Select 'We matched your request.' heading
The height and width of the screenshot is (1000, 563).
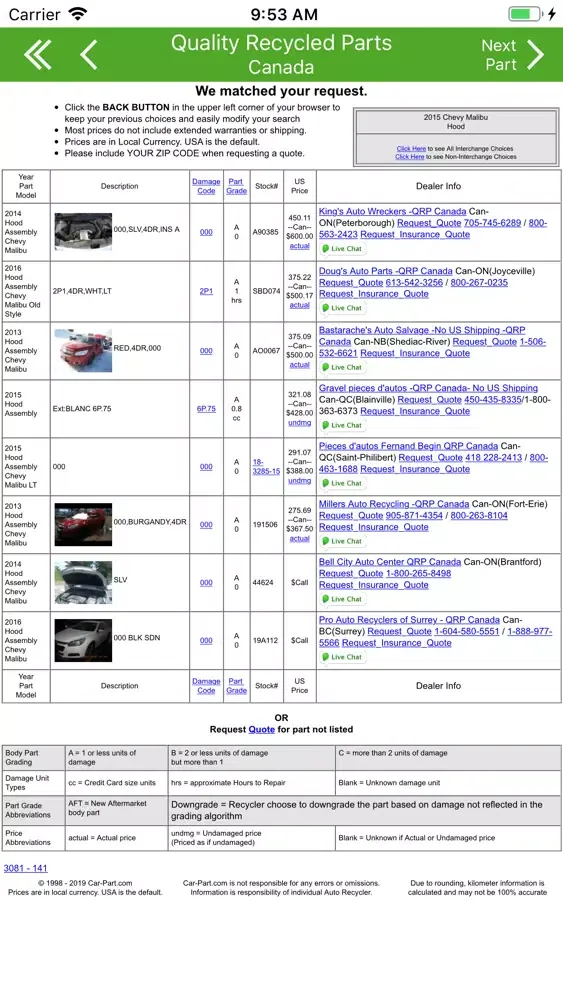point(281,91)
